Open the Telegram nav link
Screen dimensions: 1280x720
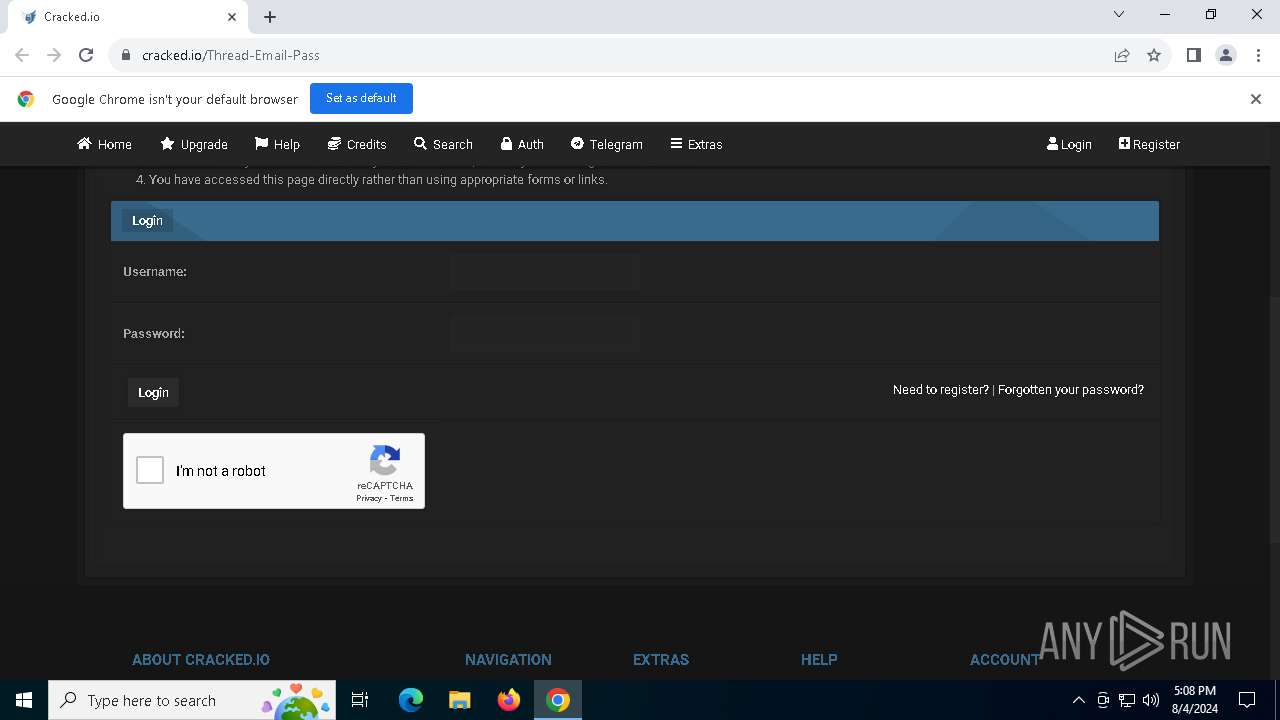point(607,144)
